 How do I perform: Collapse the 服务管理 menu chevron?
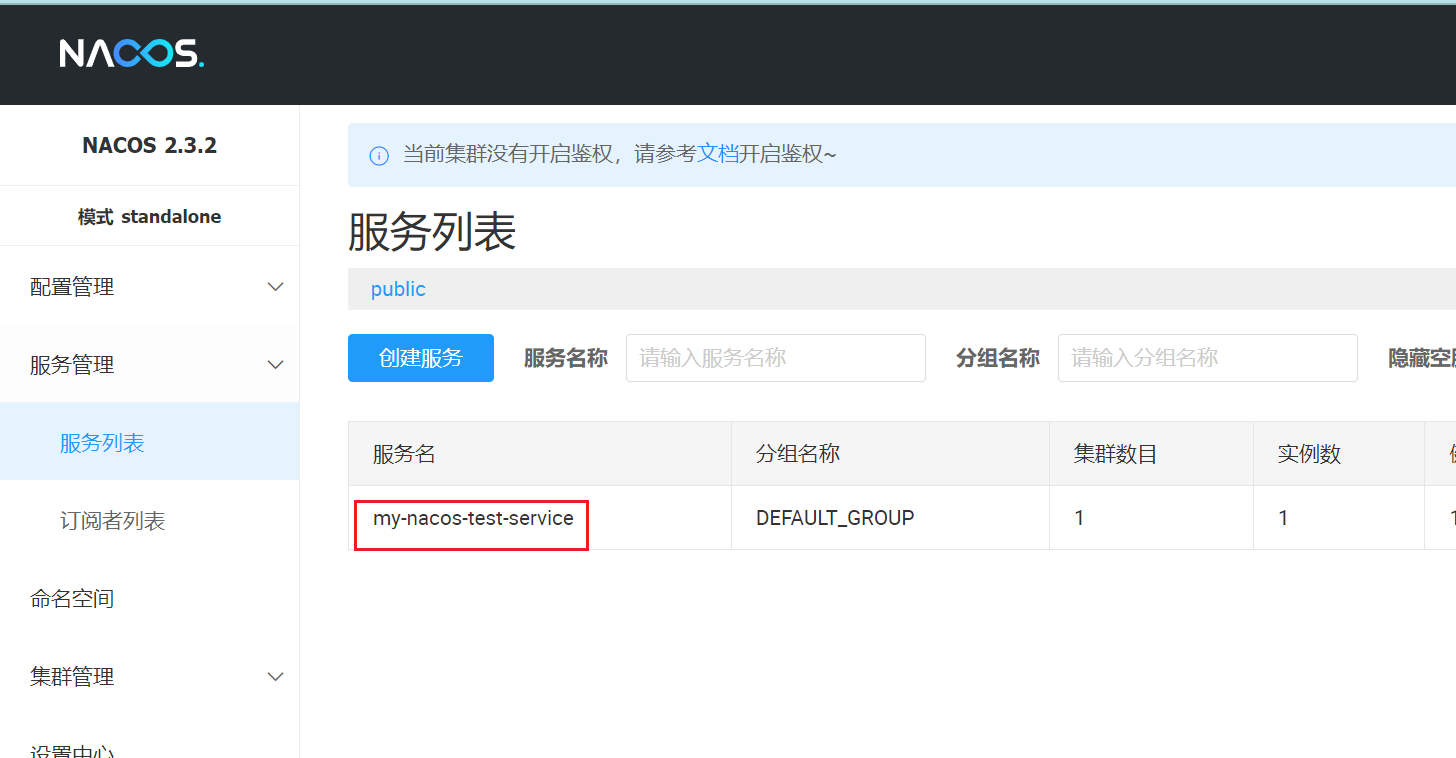(276, 365)
